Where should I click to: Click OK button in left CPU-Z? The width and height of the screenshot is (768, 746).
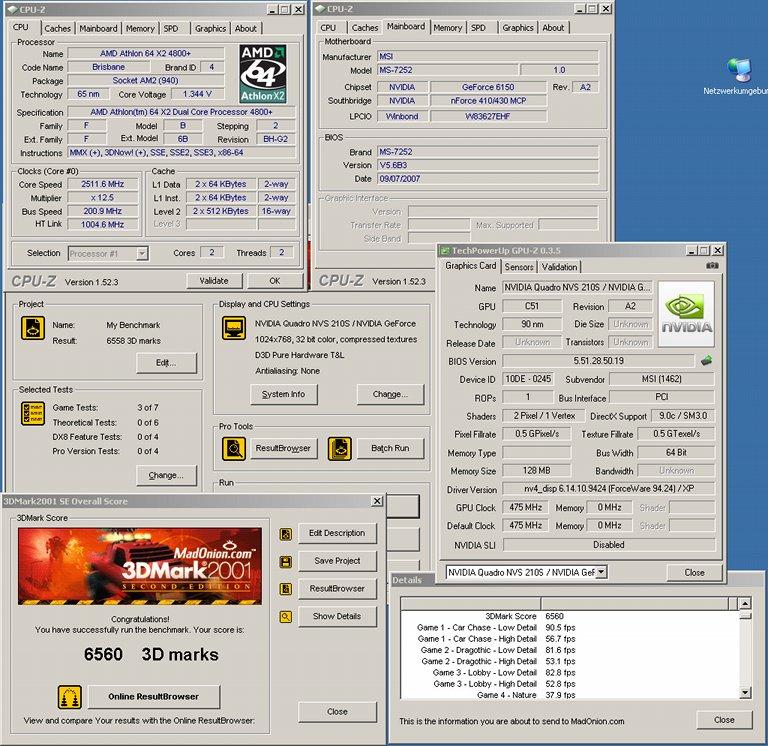[275, 281]
